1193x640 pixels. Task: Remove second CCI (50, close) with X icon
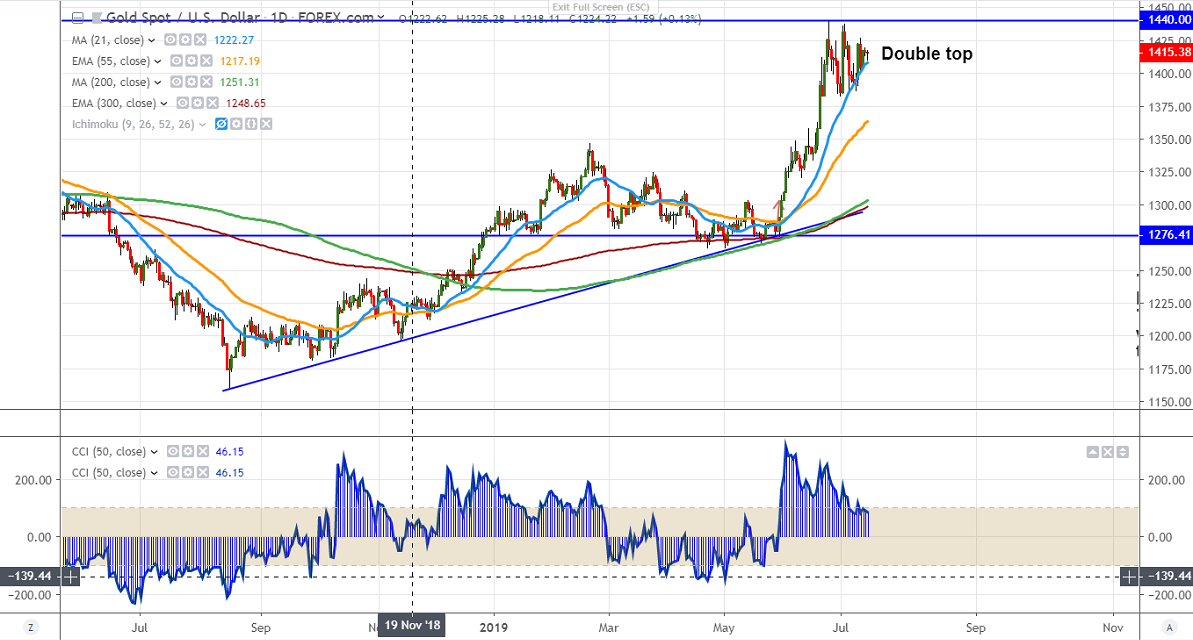pos(202,473)
